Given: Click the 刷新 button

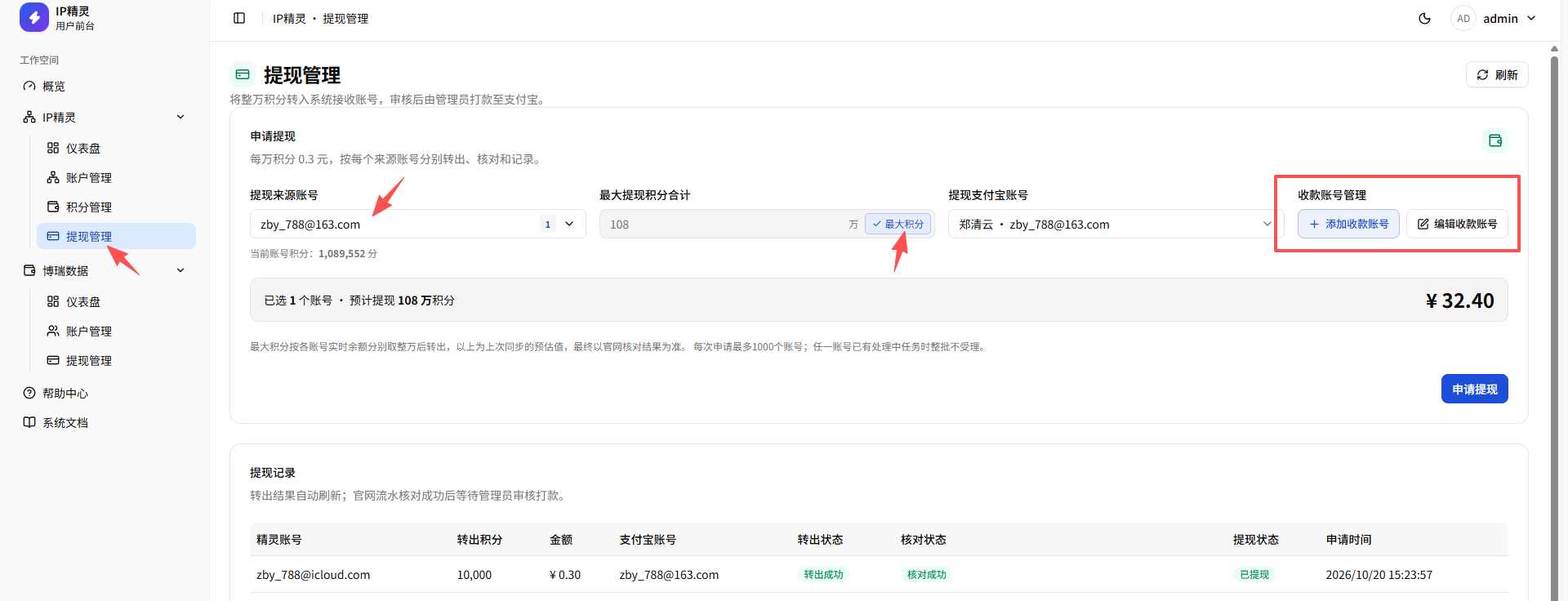Looking at the screenshot, I should [x=1497, y=74].
